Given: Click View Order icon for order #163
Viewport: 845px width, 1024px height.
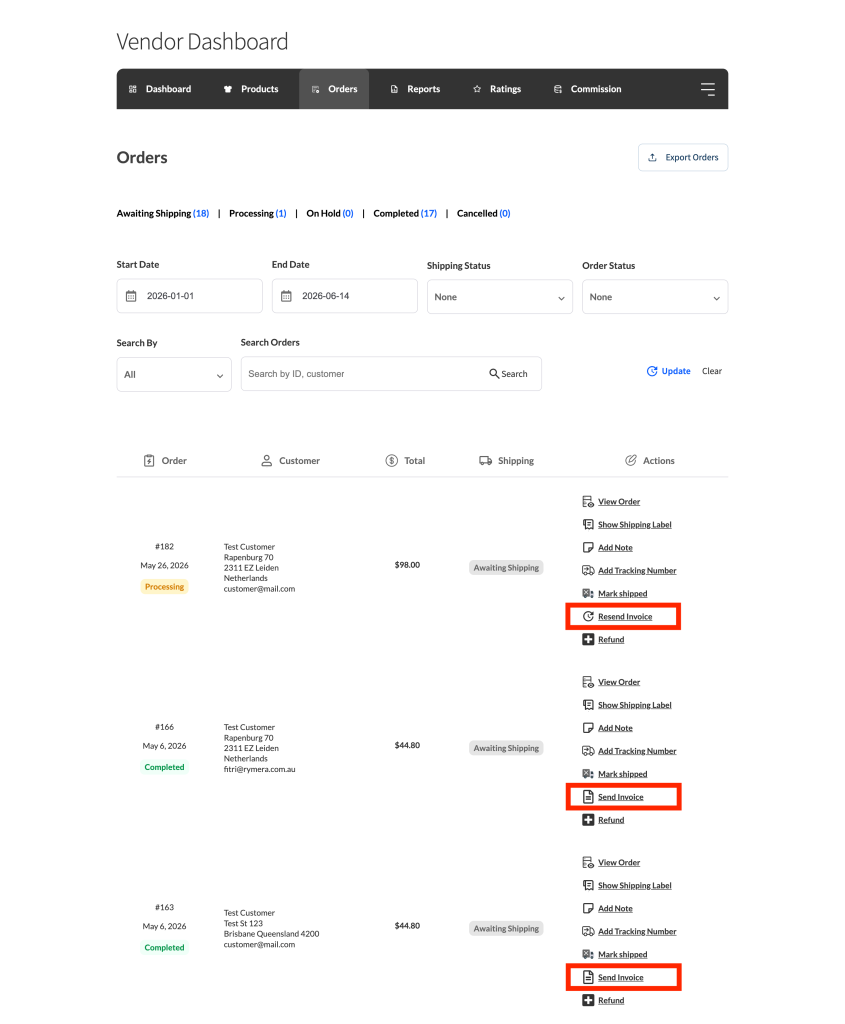Looking at the screenshot, I should (588, 863).
